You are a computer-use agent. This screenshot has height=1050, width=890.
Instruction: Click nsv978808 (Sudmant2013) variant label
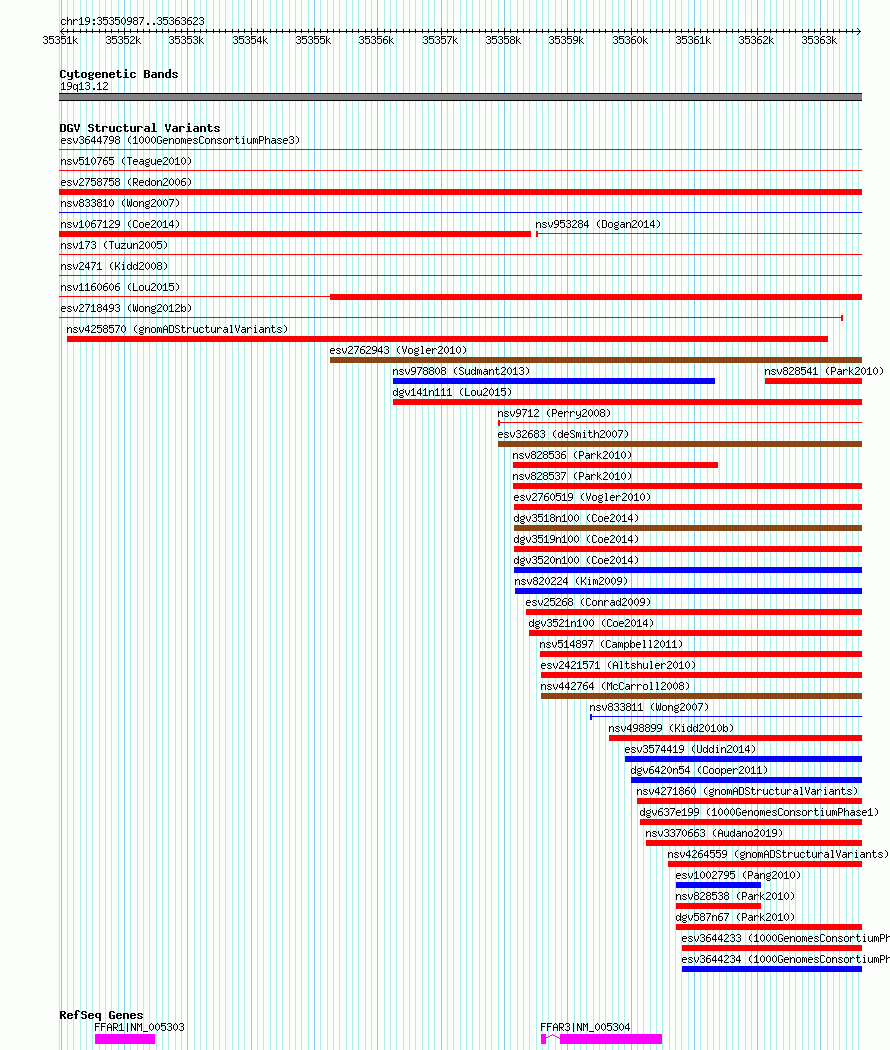(x=461, y=372)
